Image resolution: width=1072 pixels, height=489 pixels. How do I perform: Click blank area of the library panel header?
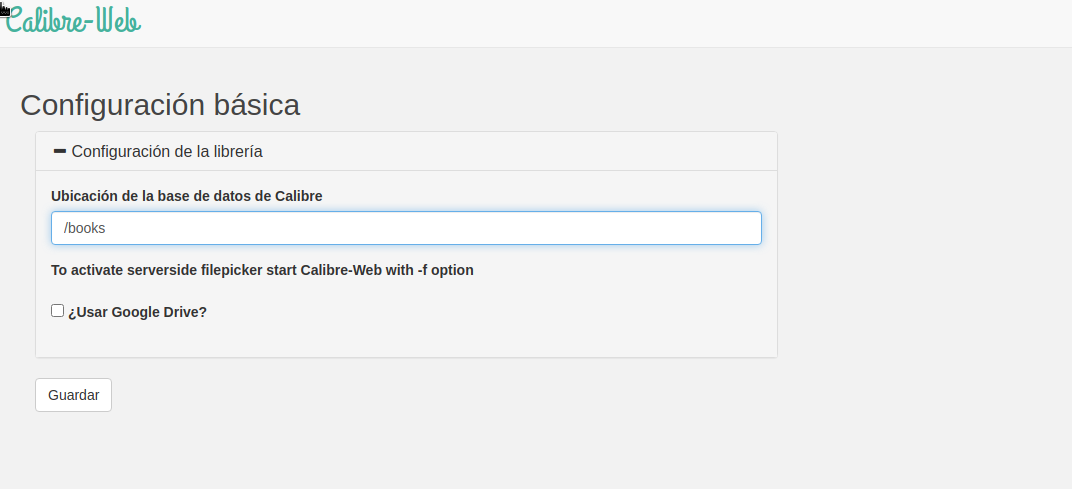520,152
